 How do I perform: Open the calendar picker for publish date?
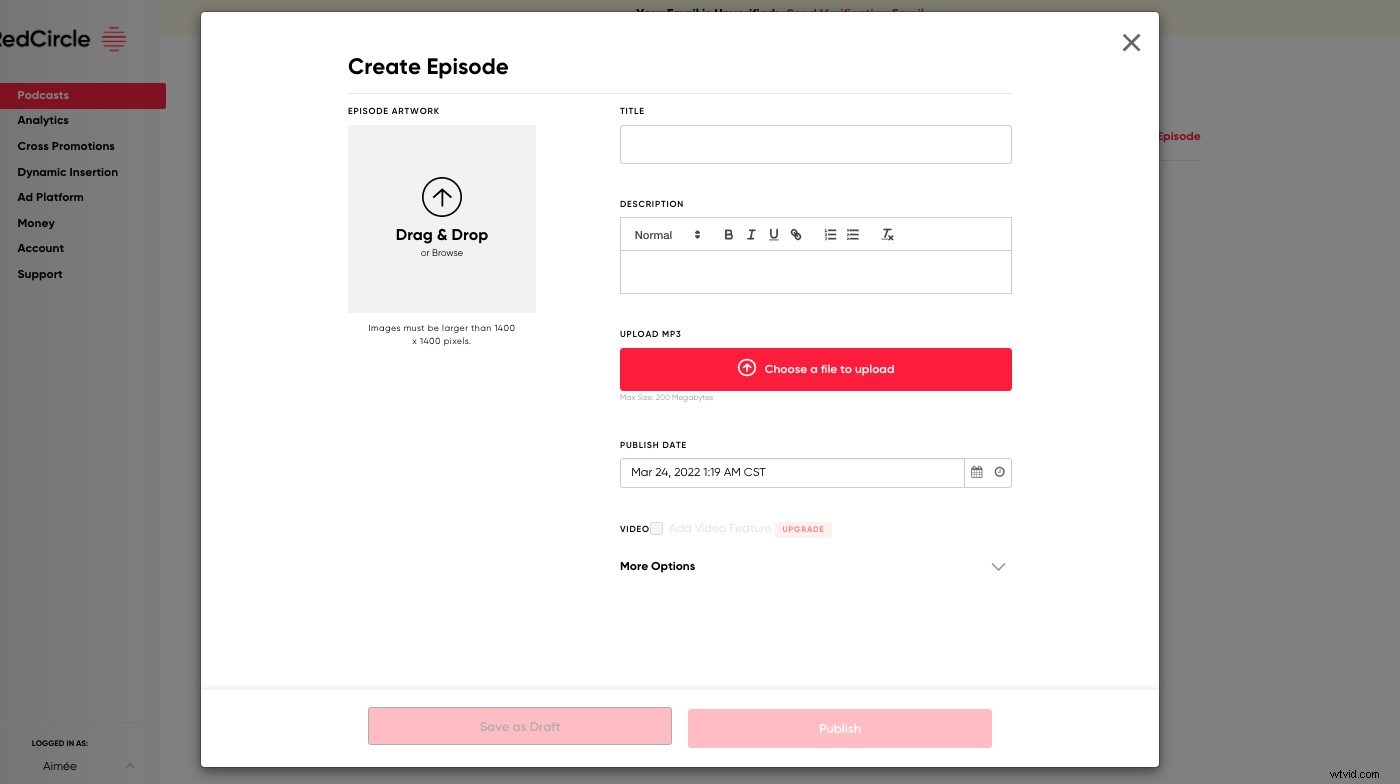[976, 472]
